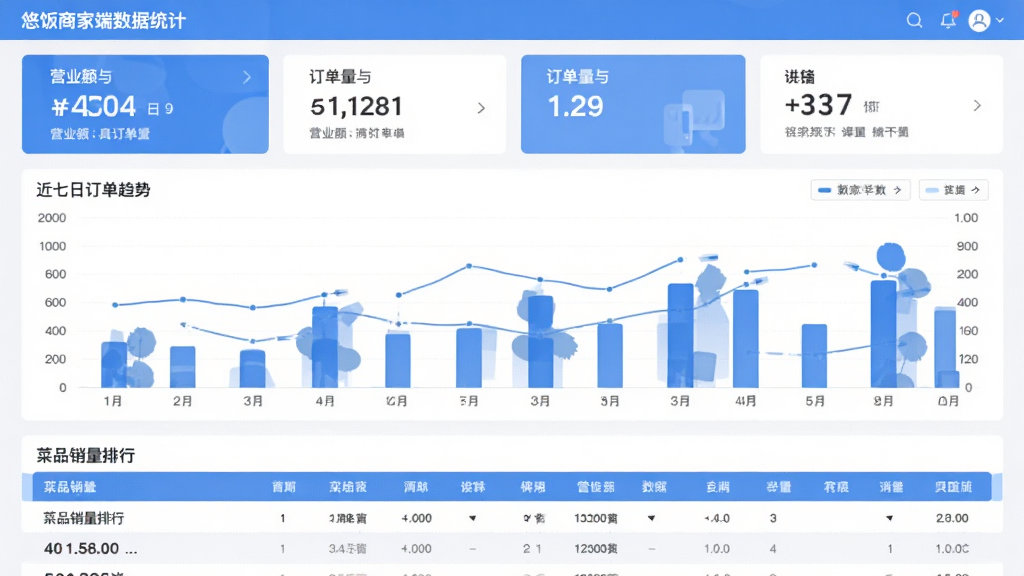Sort by the 营业额 table column header
Screen dimensions: 1024x576
tap(596, 487)
